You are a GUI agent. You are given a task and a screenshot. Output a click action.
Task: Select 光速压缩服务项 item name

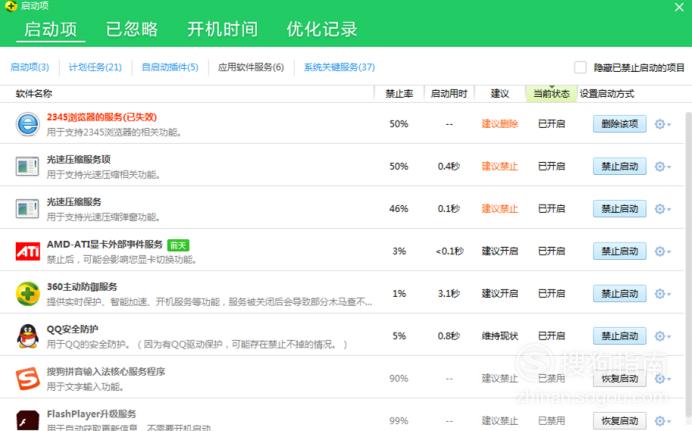(x=79, y=160)
